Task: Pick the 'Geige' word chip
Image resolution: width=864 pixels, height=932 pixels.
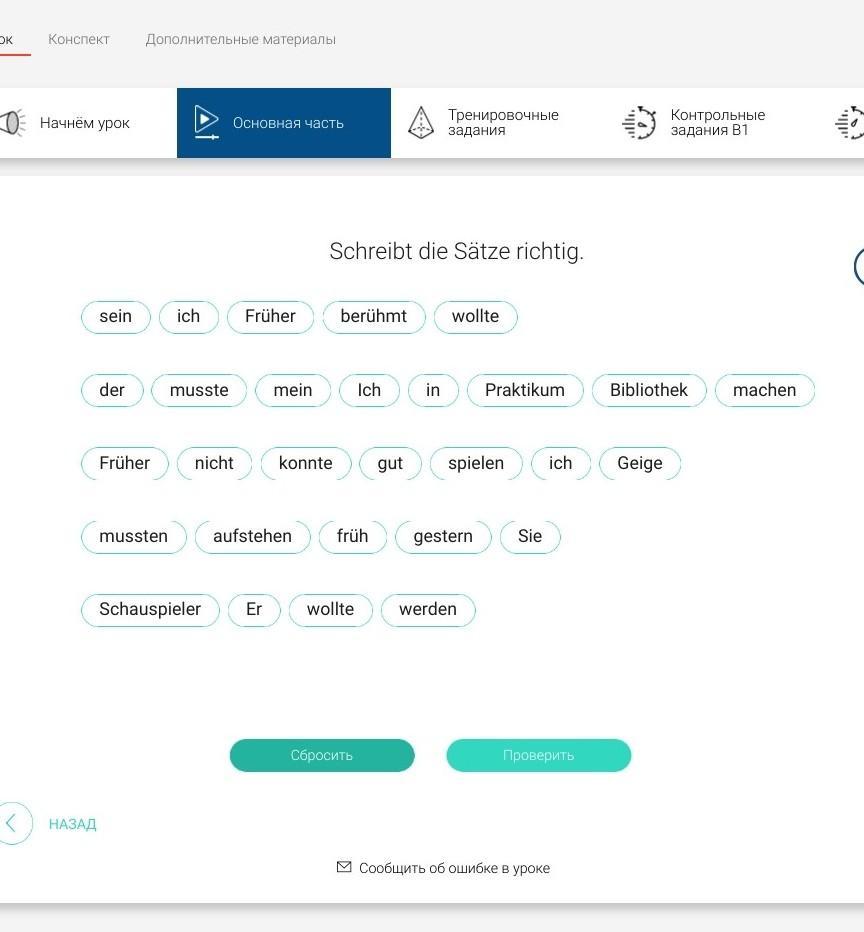Action: pos(640,464)
